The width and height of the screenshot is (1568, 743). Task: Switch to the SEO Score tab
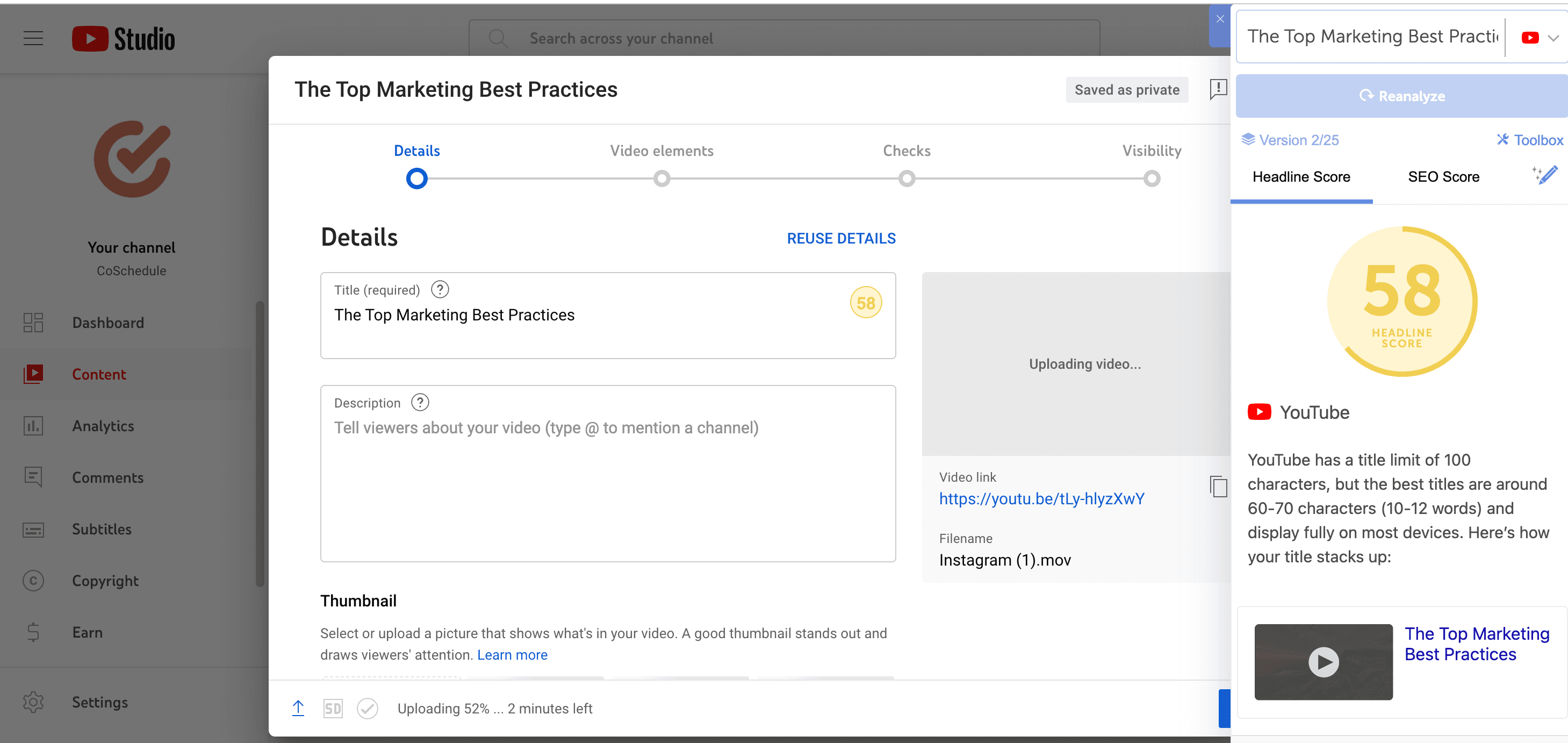point(1443,177)
